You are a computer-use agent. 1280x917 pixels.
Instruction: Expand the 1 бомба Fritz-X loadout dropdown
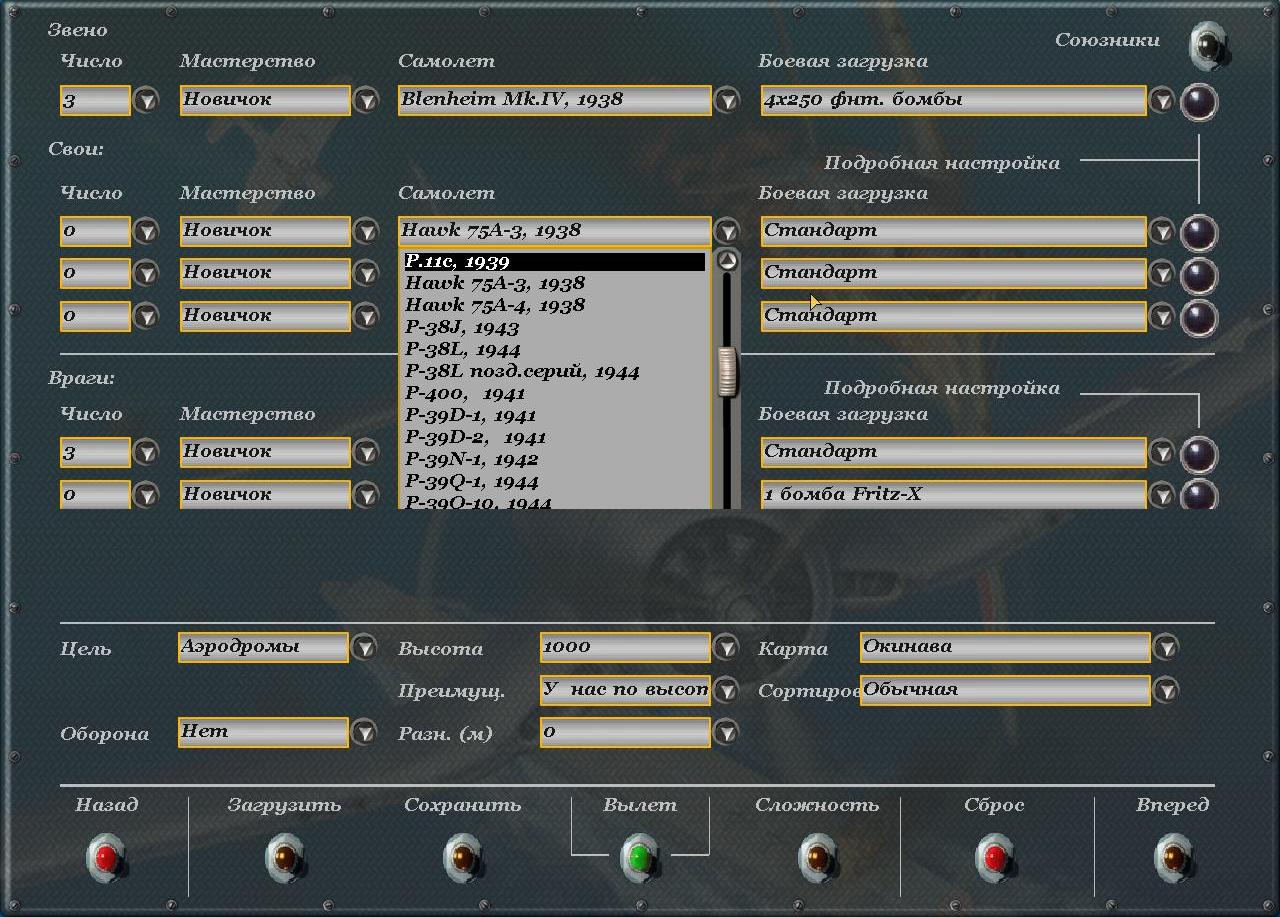pyautogui.click(x=1161, y=495)
